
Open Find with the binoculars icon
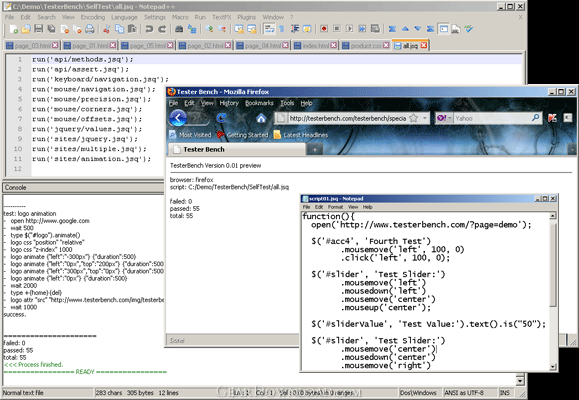pyautogui.click(x=179, y=29)
